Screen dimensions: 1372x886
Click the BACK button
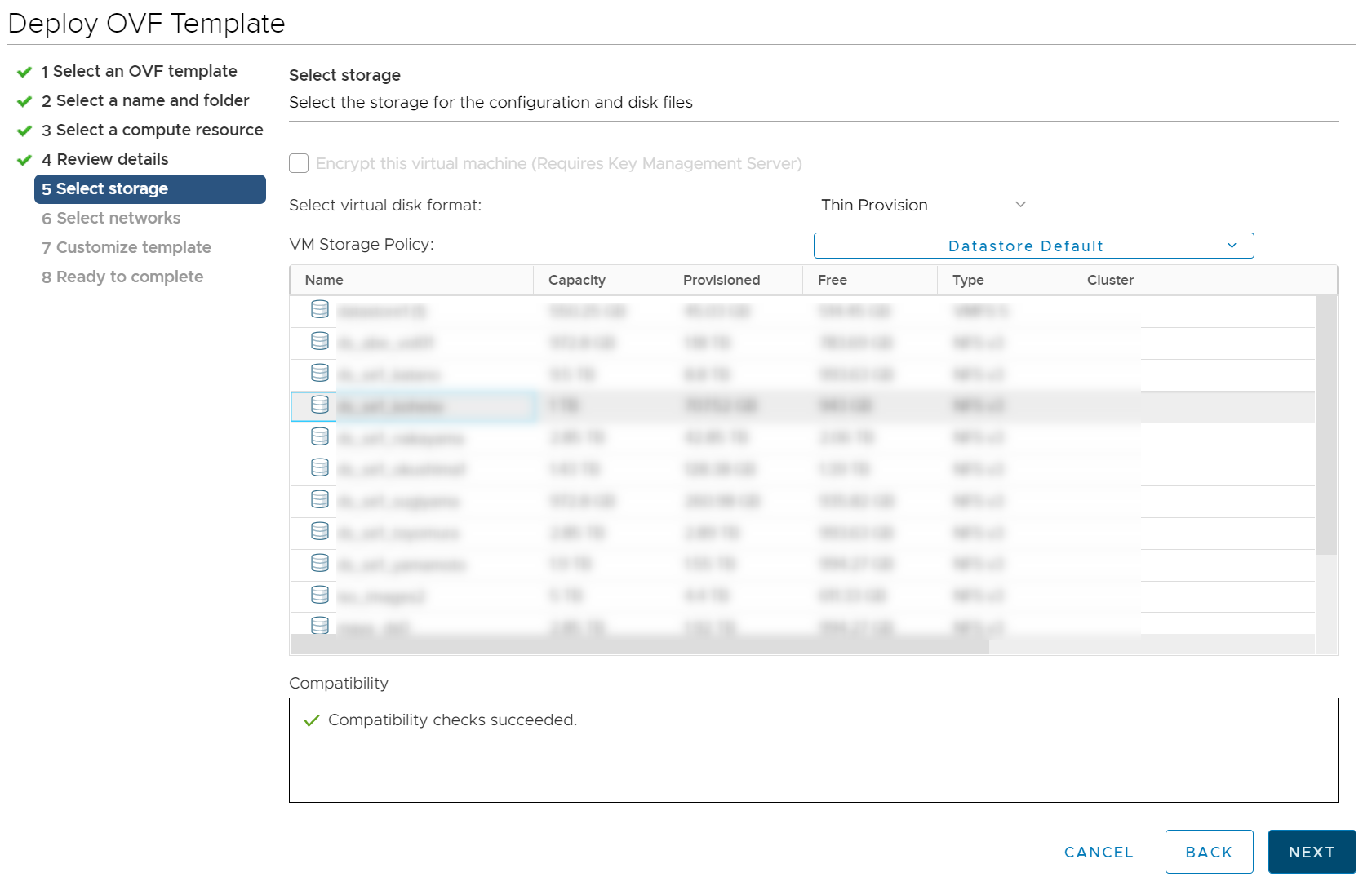tap(1209, 852)
